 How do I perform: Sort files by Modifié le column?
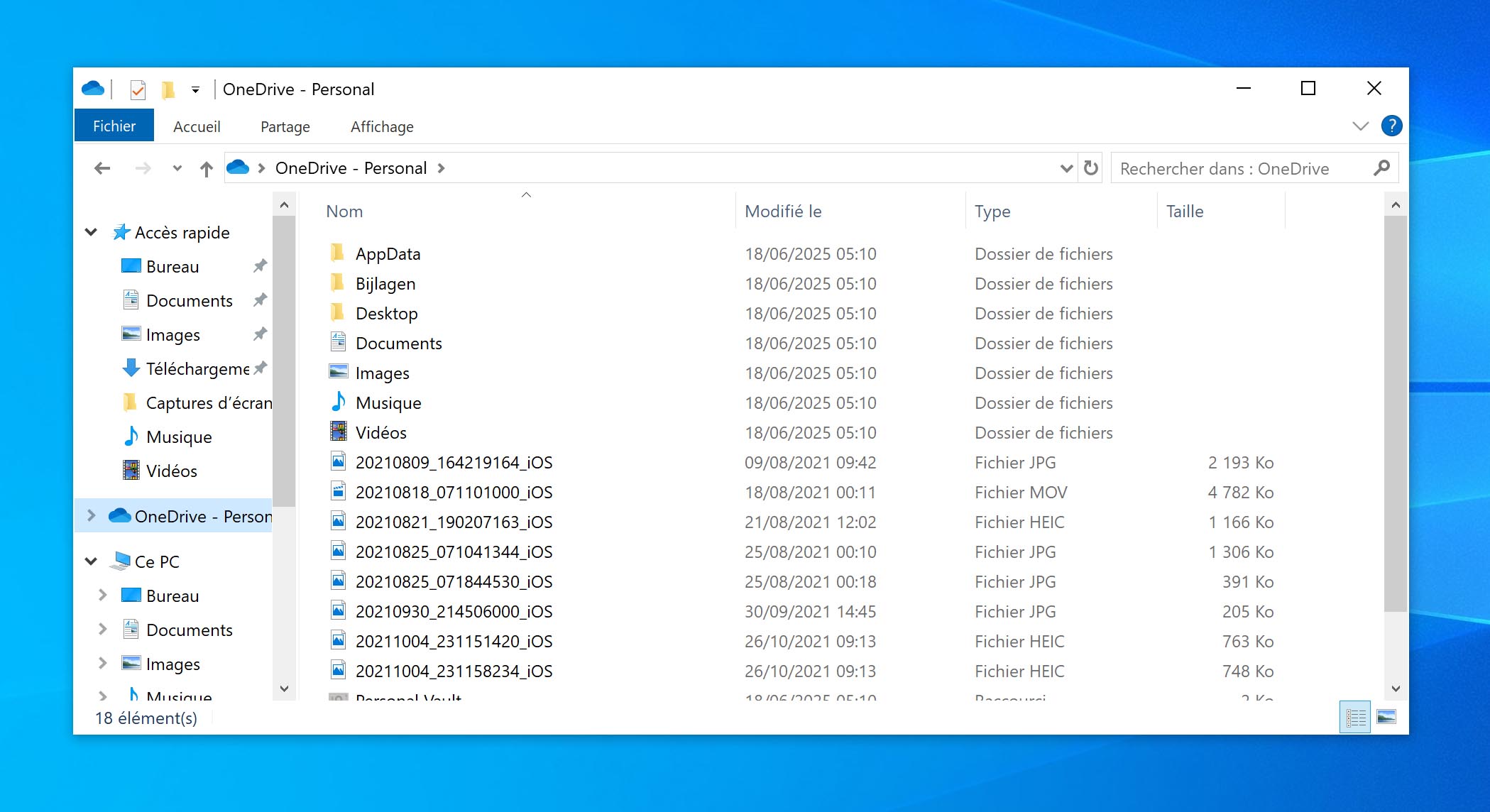(x=783, y=212)
